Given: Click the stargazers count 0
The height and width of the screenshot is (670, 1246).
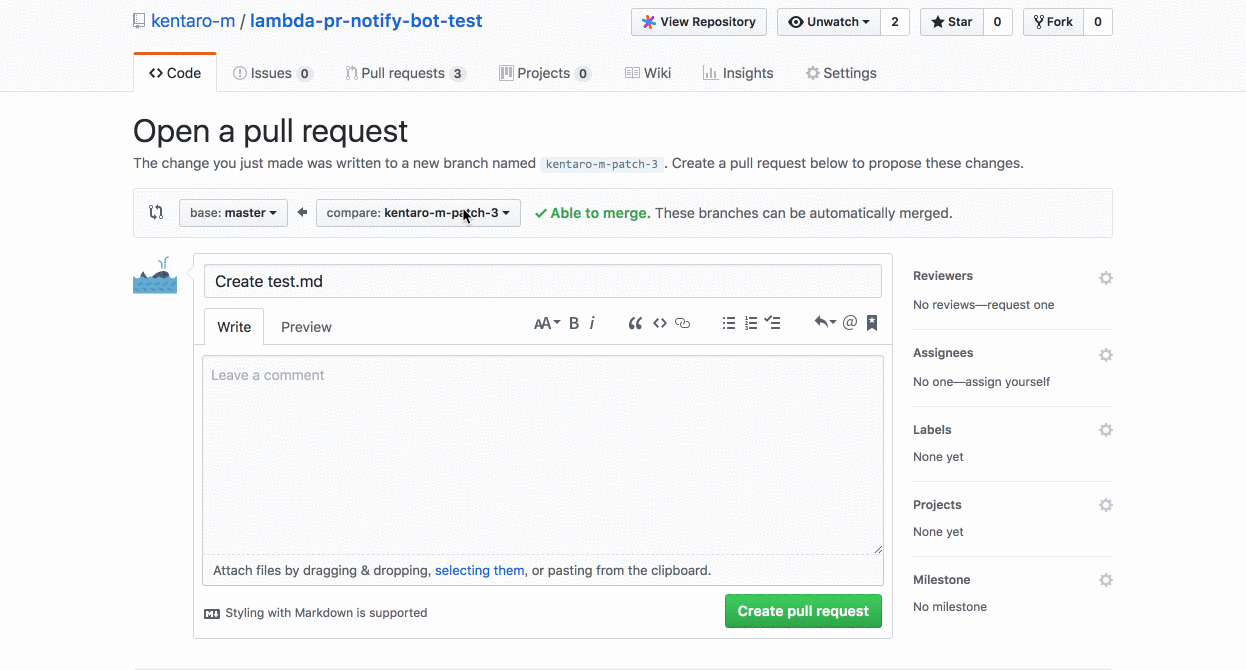Looking at the screenshot, I should click(x=998, y=22).
